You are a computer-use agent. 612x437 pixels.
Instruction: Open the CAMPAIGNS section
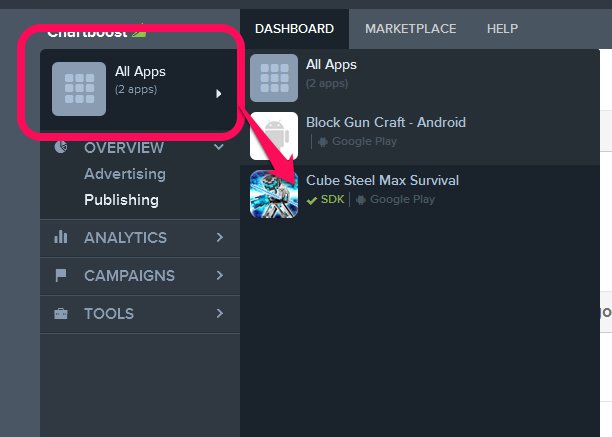coord(129,276)
